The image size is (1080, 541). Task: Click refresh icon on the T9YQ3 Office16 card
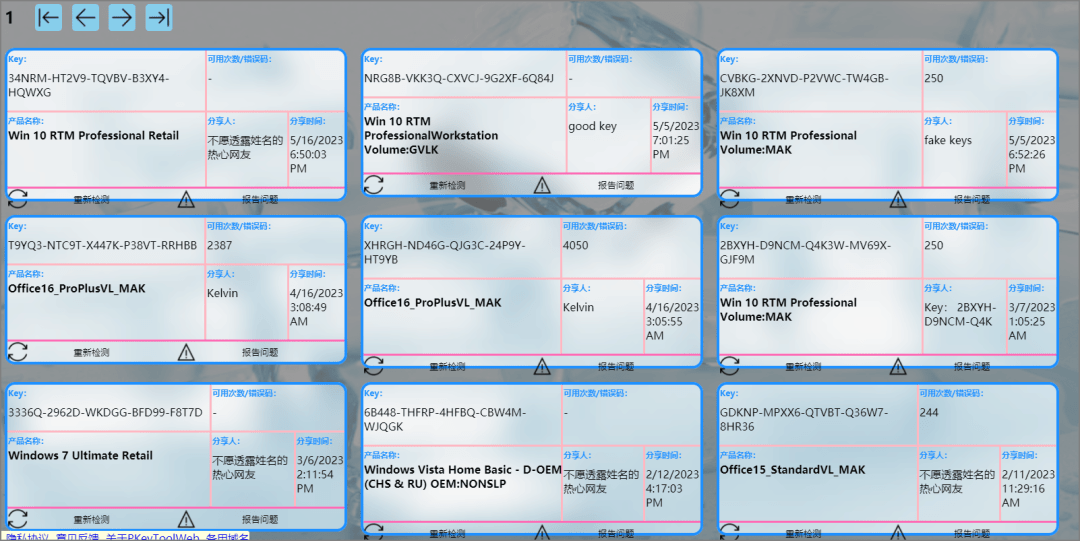(x=18, y=352)
